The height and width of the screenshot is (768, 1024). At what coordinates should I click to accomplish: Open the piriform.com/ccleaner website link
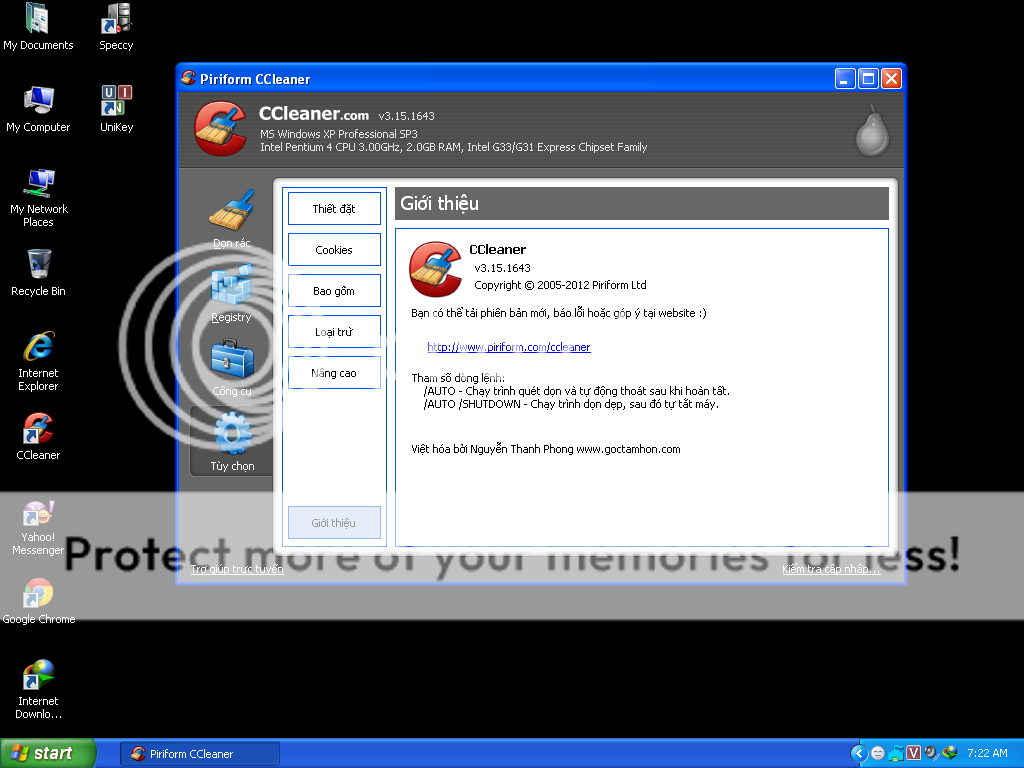coord(509,347)
